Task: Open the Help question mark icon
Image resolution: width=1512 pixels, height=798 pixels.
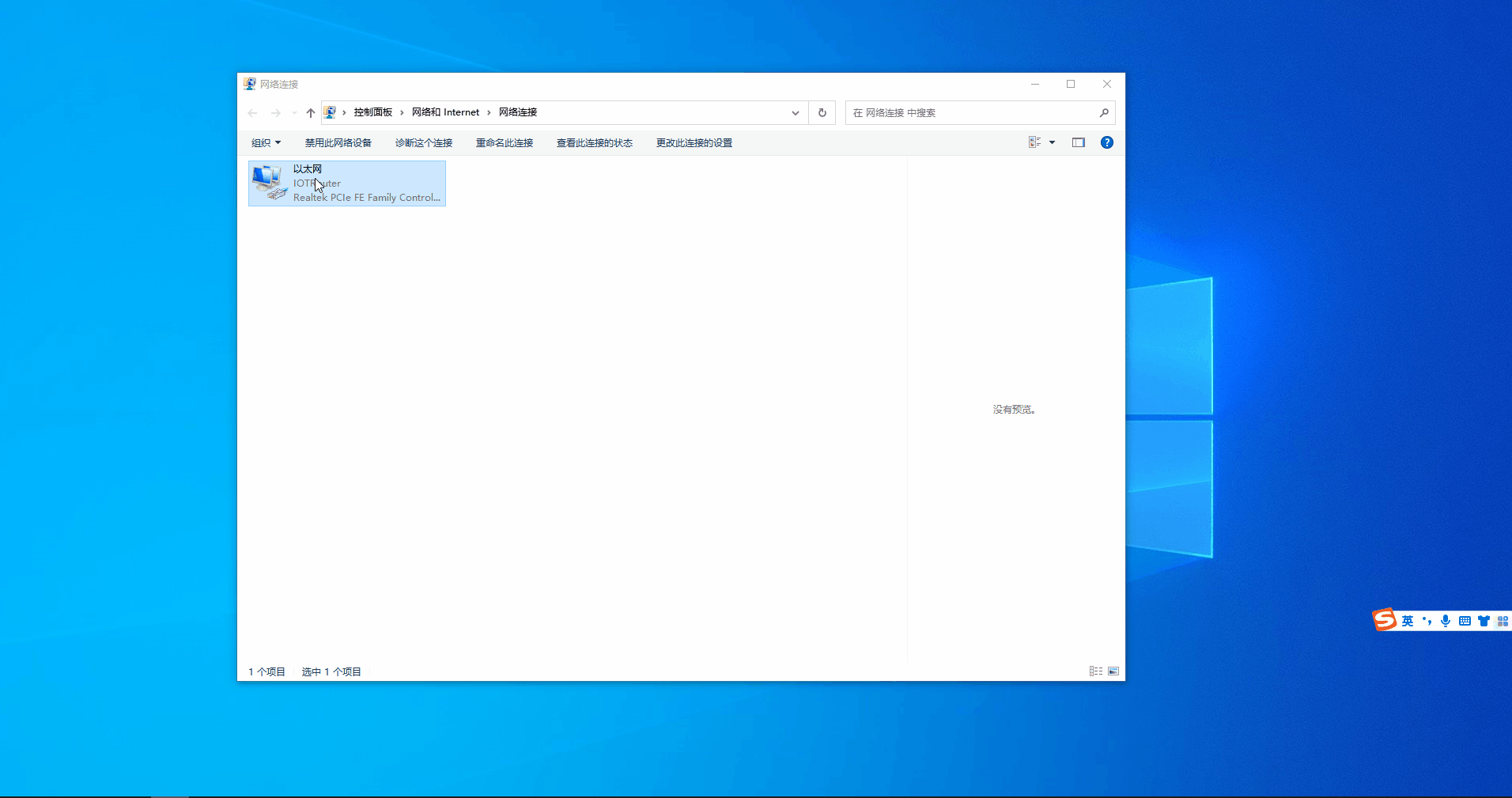Action: pyautogui.click(x=1107, y=142)
